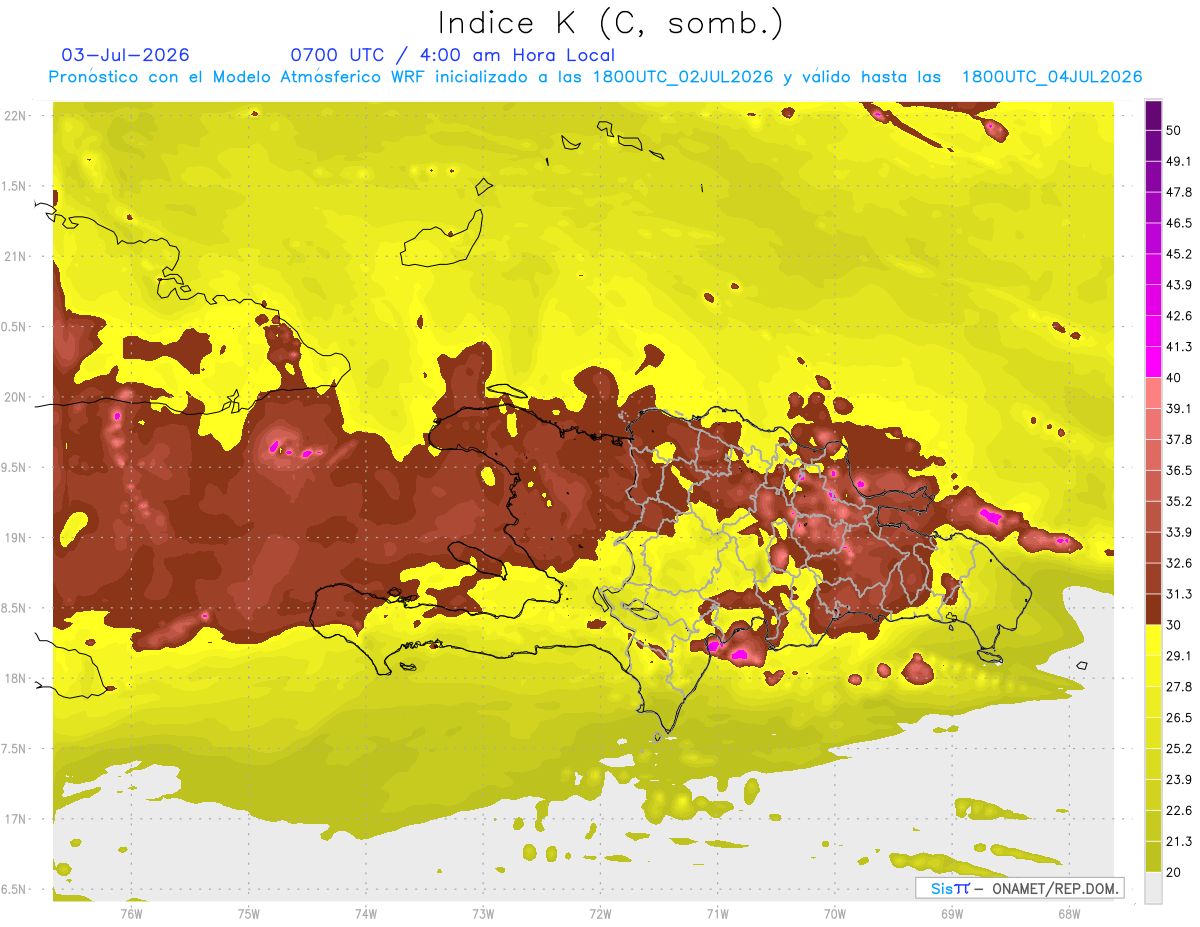Click the '33.9' colorbar label
This screenshot has height=927, width=1200.
[x=1179, y=532]
